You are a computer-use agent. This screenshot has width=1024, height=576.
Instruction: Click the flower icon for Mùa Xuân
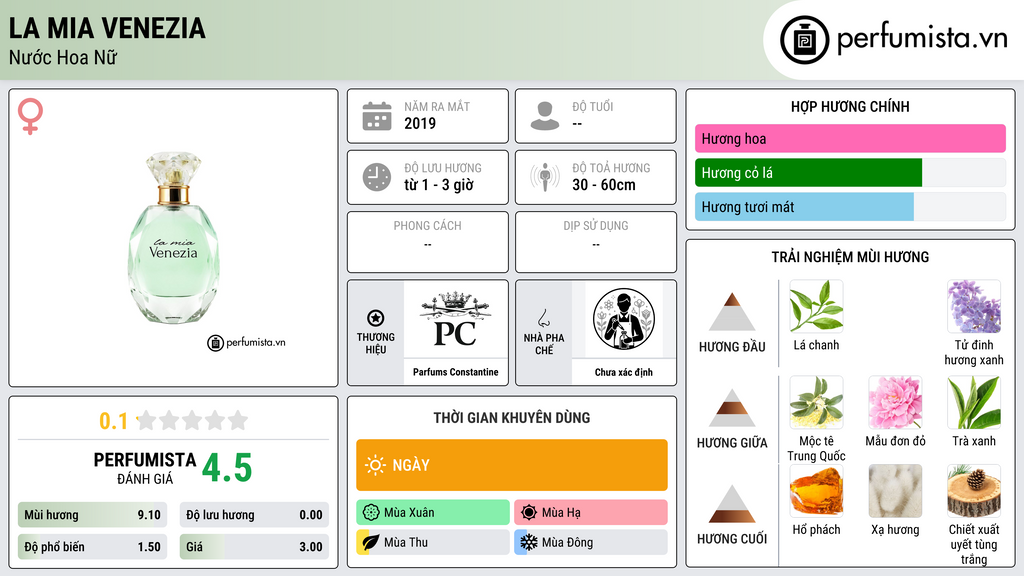(x=371, y=513)
